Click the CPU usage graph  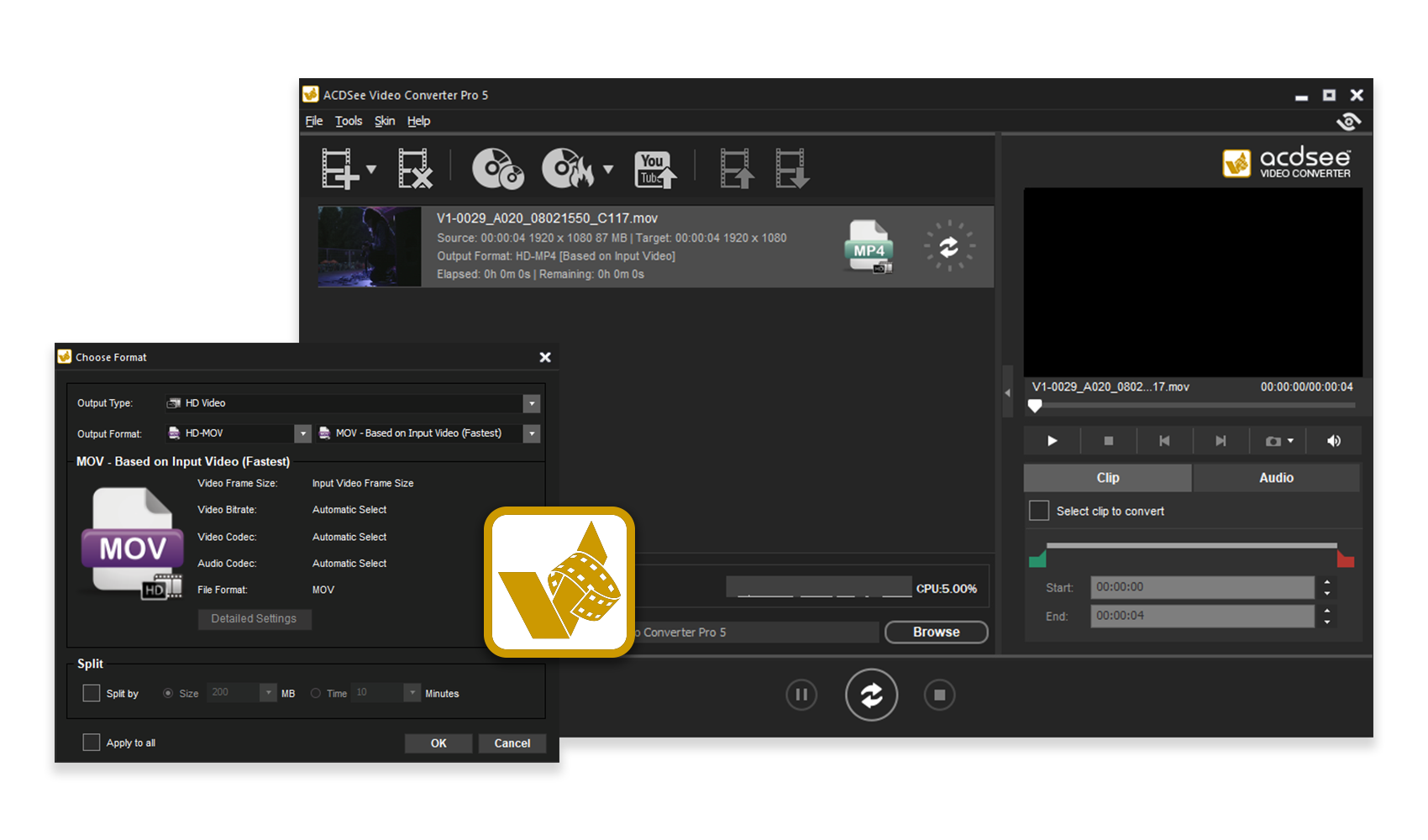819,586
